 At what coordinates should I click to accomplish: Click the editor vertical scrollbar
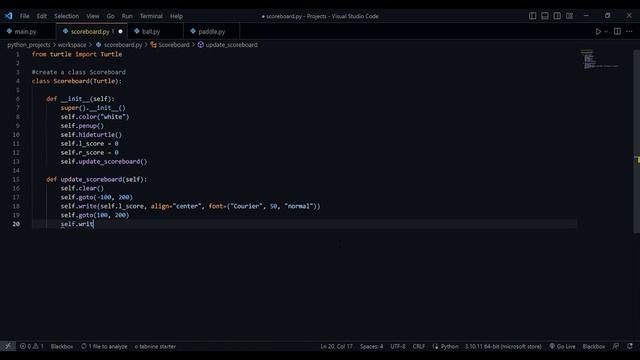[x=636, y=141]
